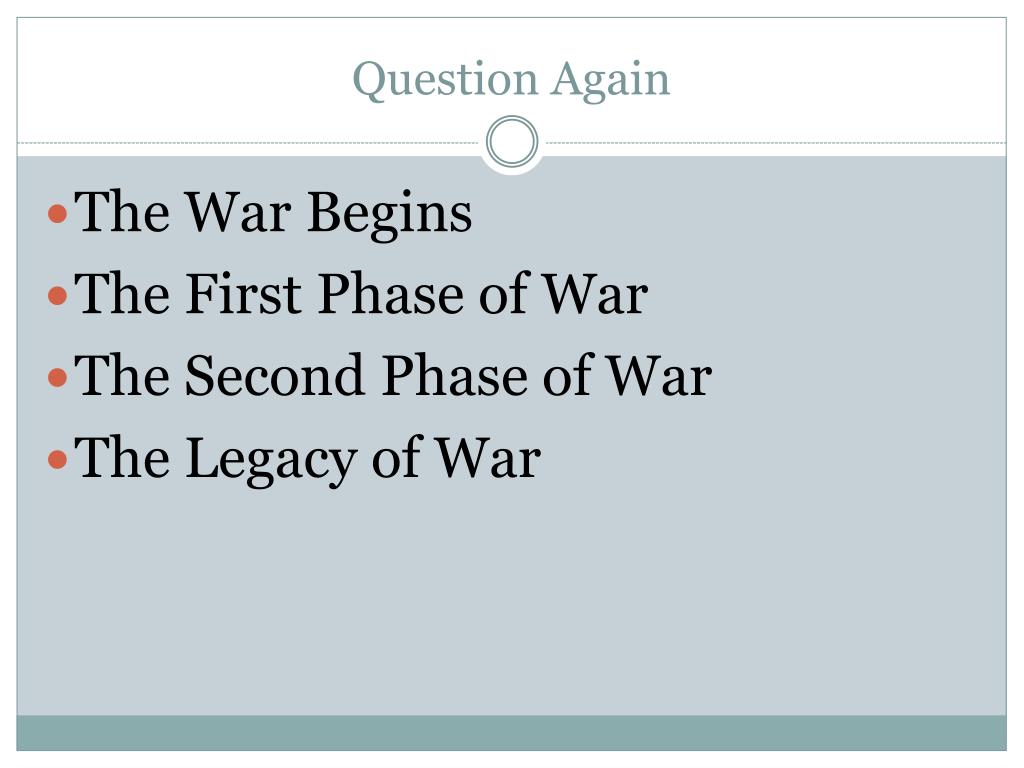Click the circle ornament below the title
This screenshot has width=1024, height=768.
(x=512, y=142)
